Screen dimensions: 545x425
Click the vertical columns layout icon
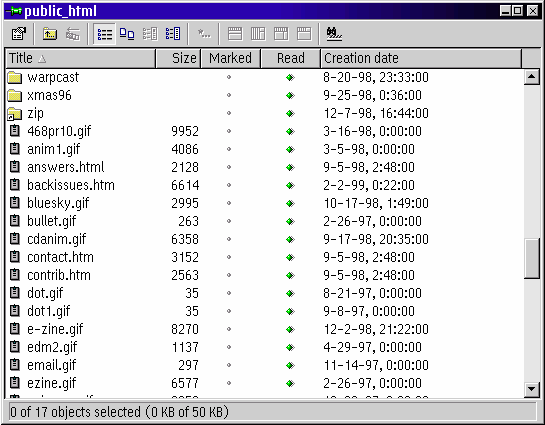tap(258, 34)
